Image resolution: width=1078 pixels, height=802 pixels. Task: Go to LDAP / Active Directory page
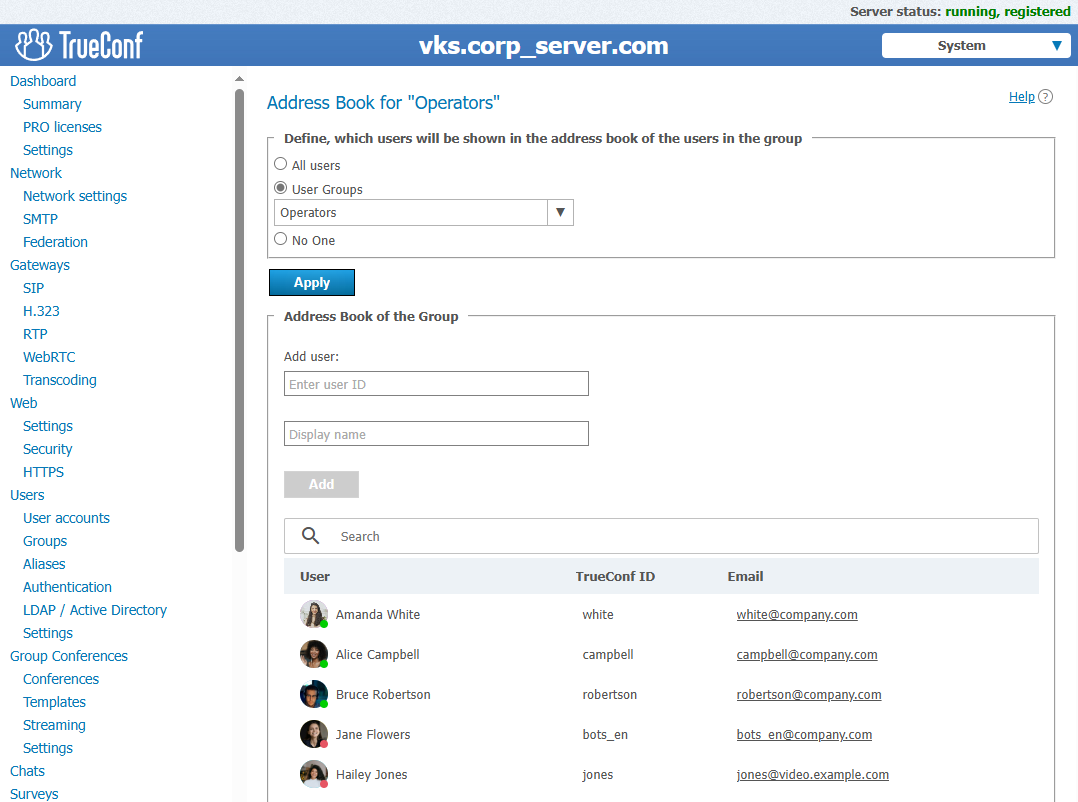click(95, 610)
